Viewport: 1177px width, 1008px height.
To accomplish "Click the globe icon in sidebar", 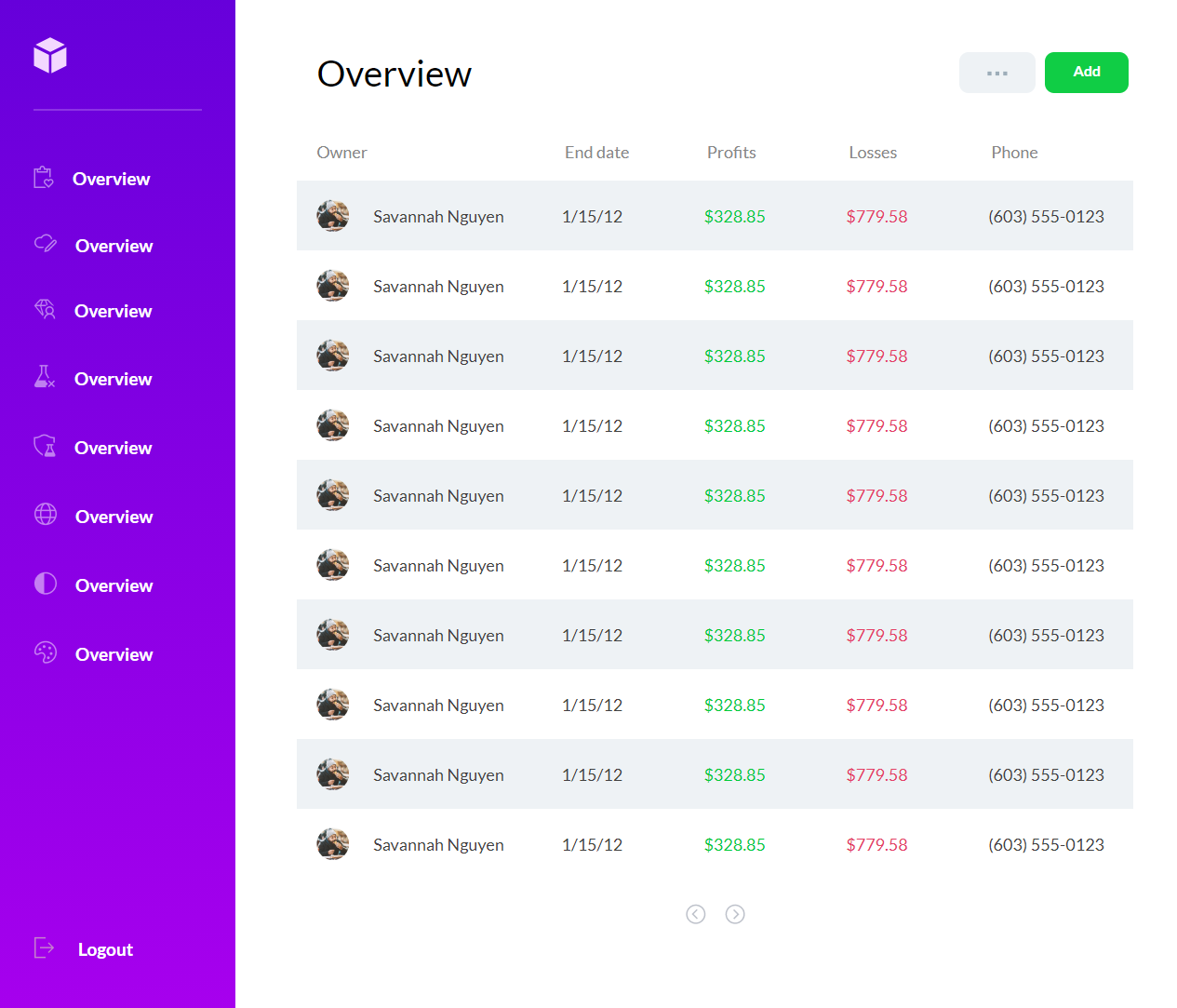I will (46, 515).
